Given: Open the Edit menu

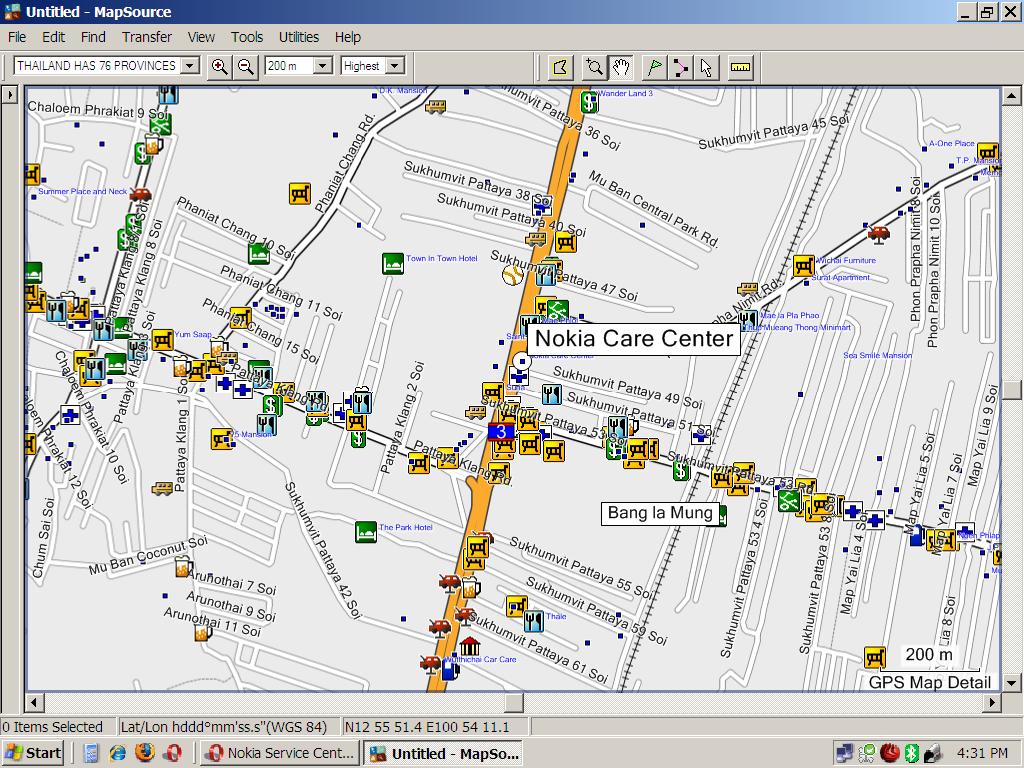Looking at the screenshot, I should pos(54,37).
